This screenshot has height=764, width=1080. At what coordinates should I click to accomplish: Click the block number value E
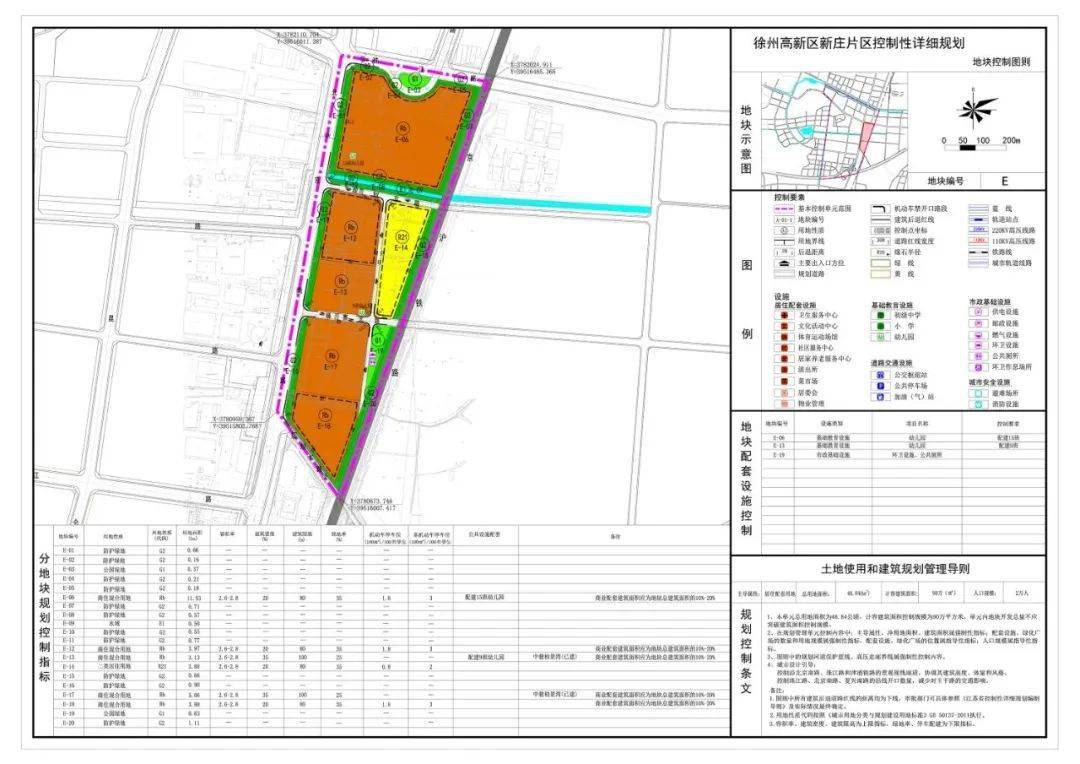1004,181
